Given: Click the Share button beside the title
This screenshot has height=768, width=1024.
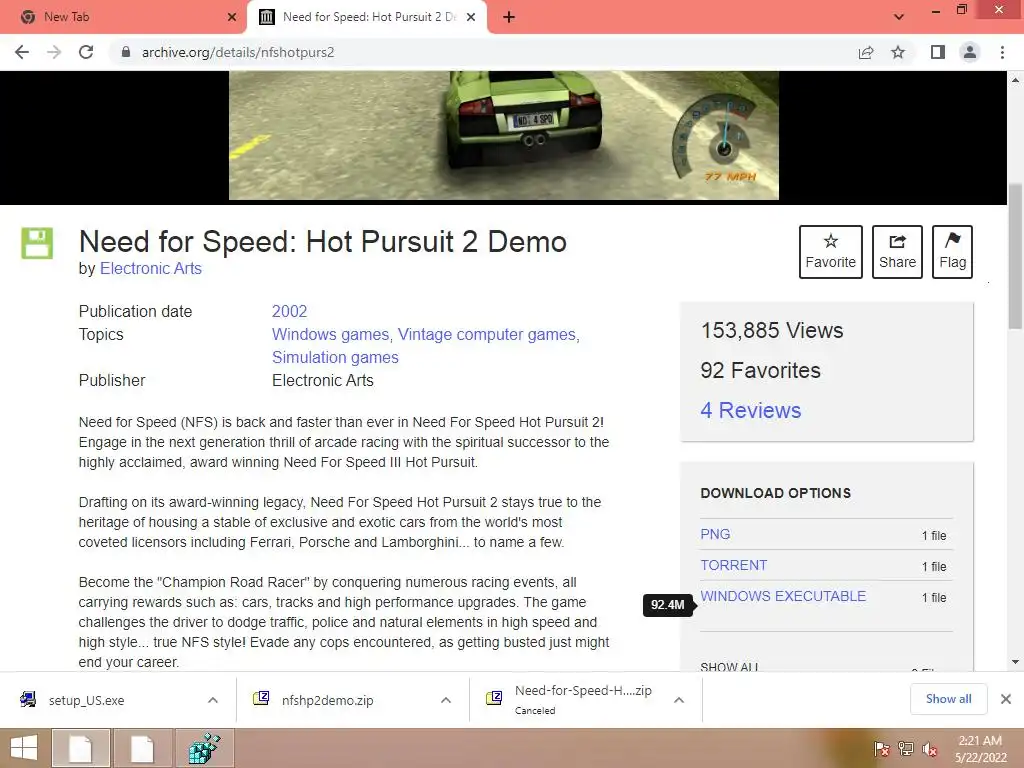Looking at the screenshot, I should (897, 252).
